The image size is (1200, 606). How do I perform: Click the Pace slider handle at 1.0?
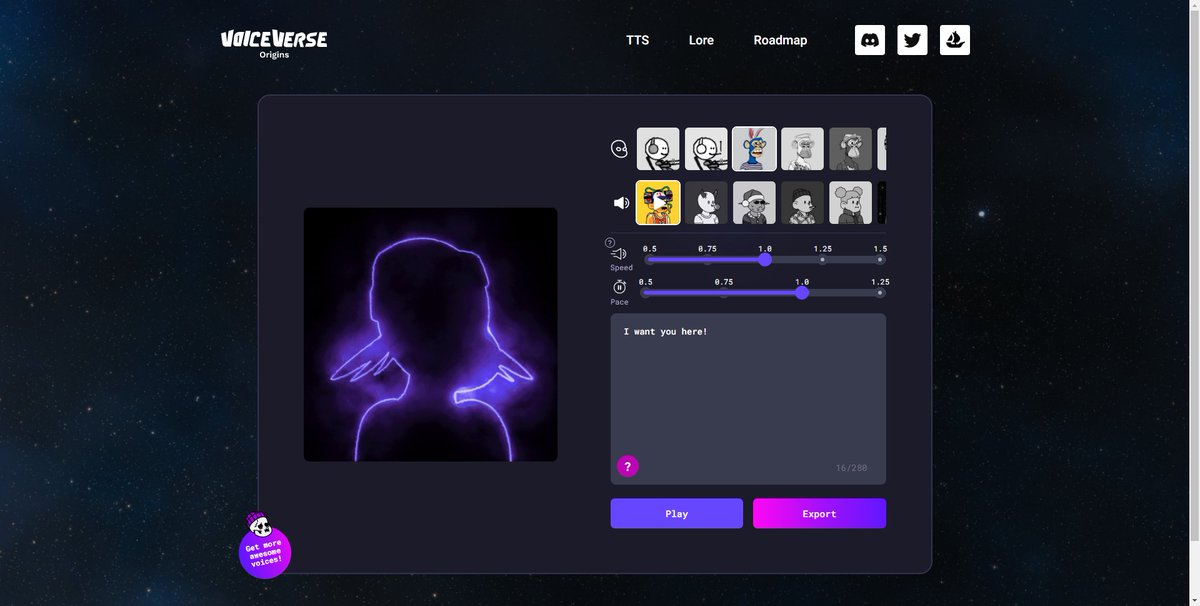pyautogui.click(x=802, y=292)
